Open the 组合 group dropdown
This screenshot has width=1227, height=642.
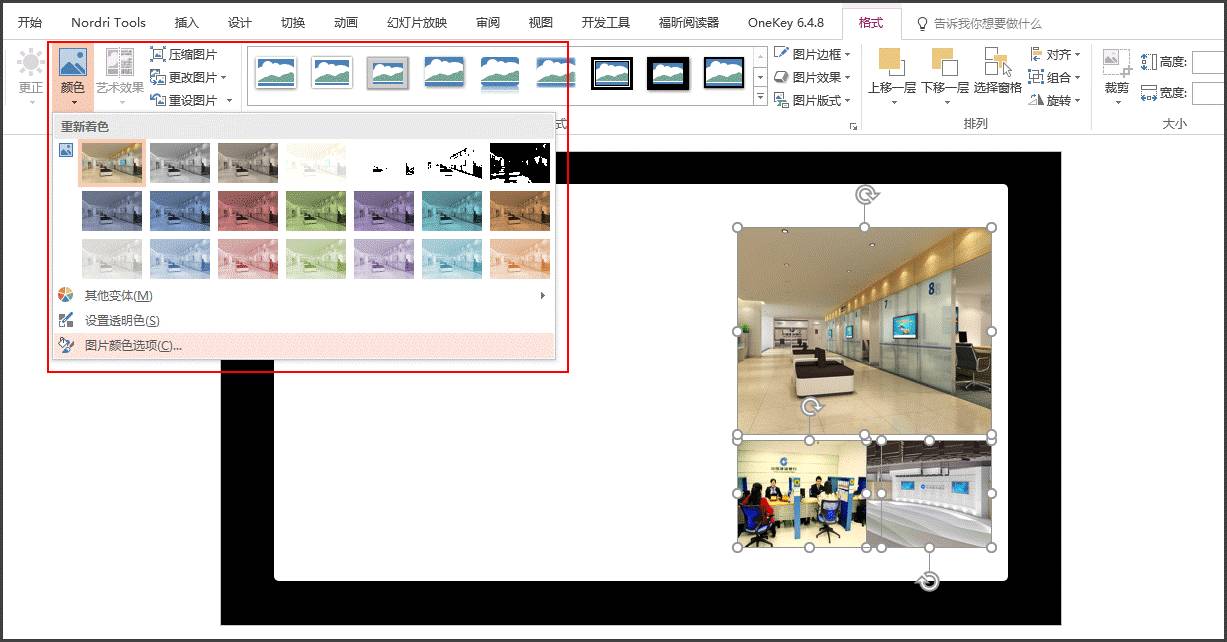coord(1054,77)
